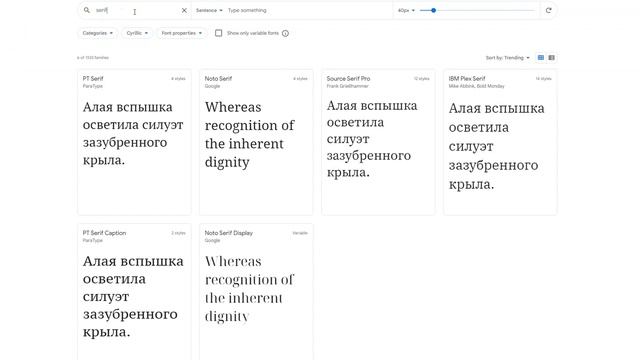Open the Sentence preview type dropdown
This screenshot has height=360, width=640.
[x=209, y=10]
